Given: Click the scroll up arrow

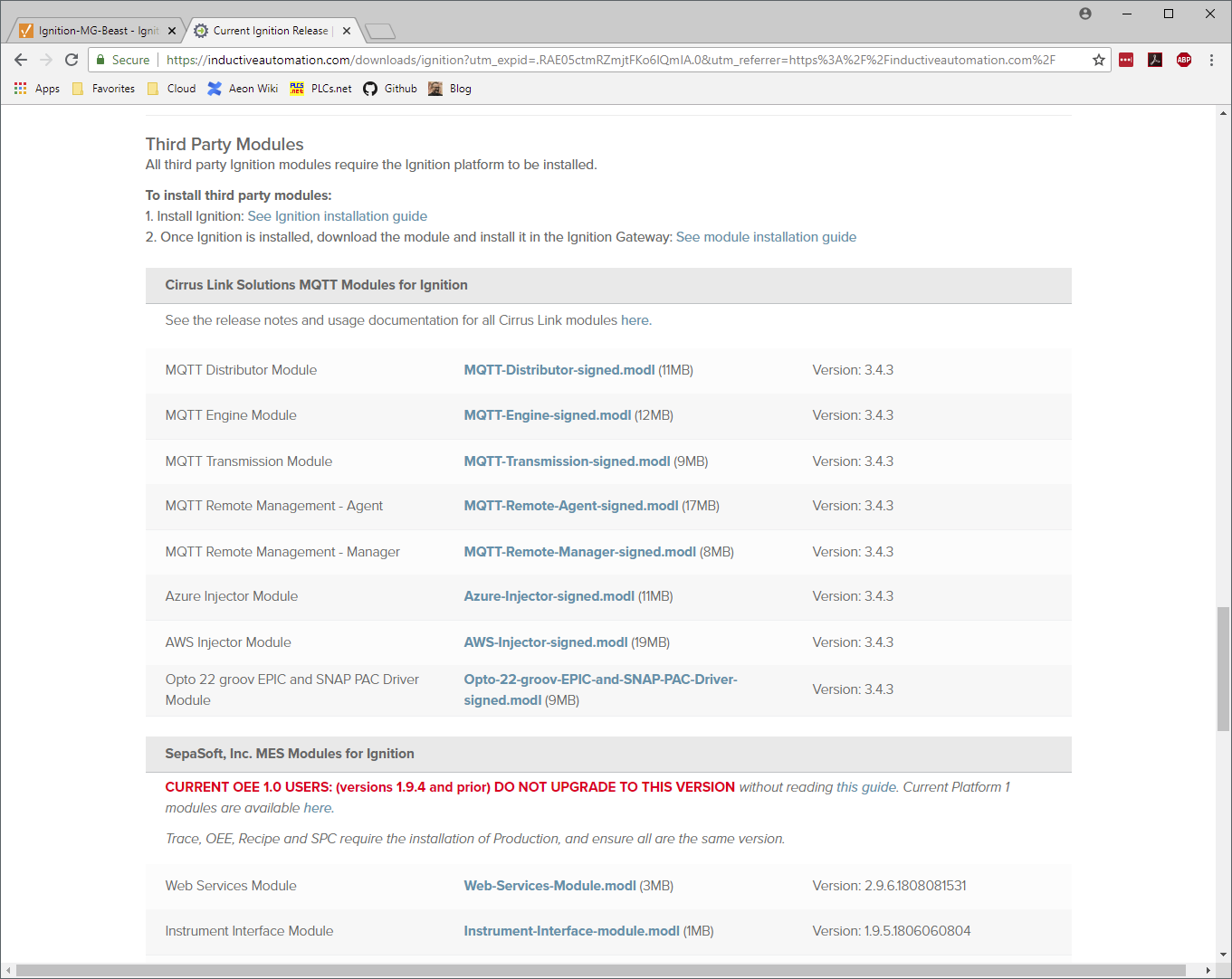Looking at the screenshot, I should click(1224, 114).
